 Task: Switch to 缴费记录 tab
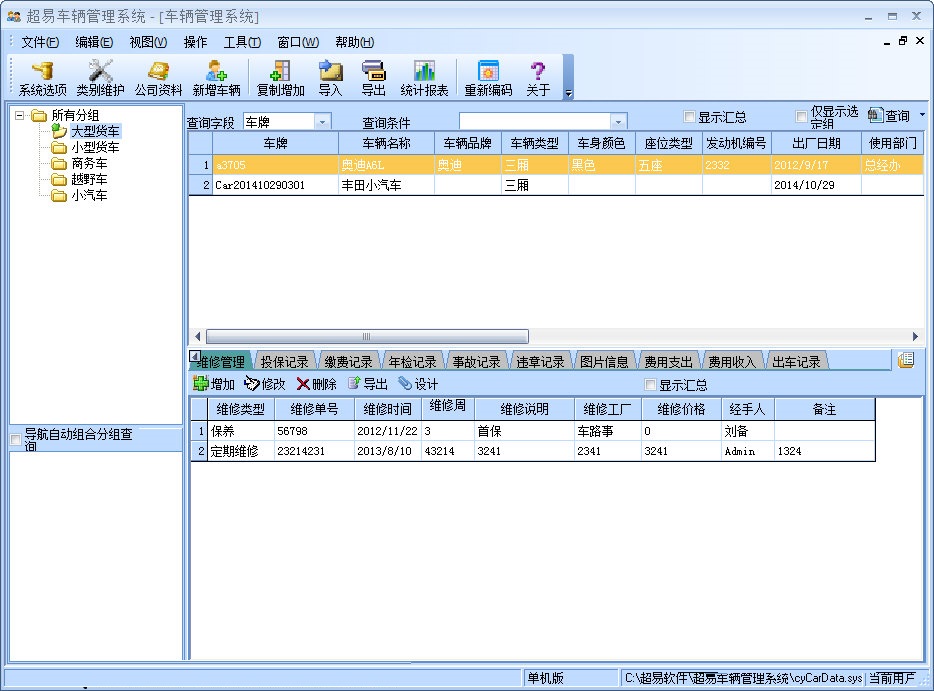point(348,362)
